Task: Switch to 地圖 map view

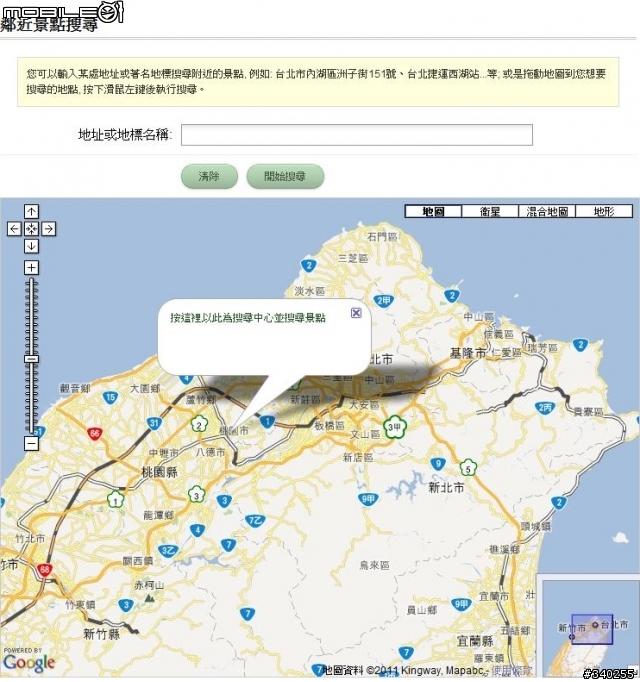Action: (x=433, y=211)
